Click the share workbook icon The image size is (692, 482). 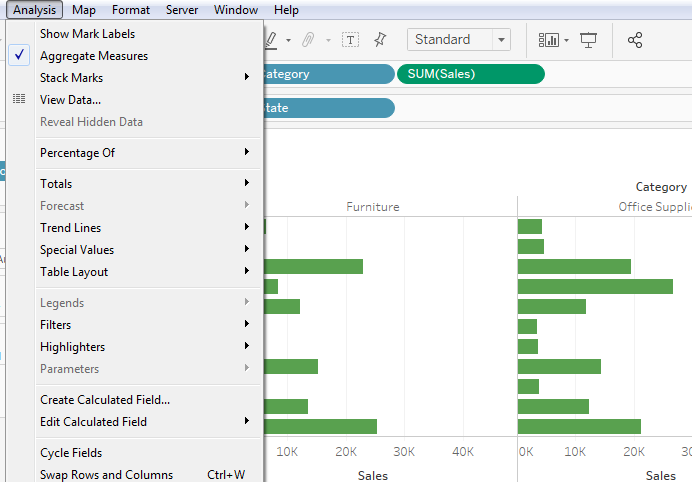pyautogui.click(x=634, y=40)
